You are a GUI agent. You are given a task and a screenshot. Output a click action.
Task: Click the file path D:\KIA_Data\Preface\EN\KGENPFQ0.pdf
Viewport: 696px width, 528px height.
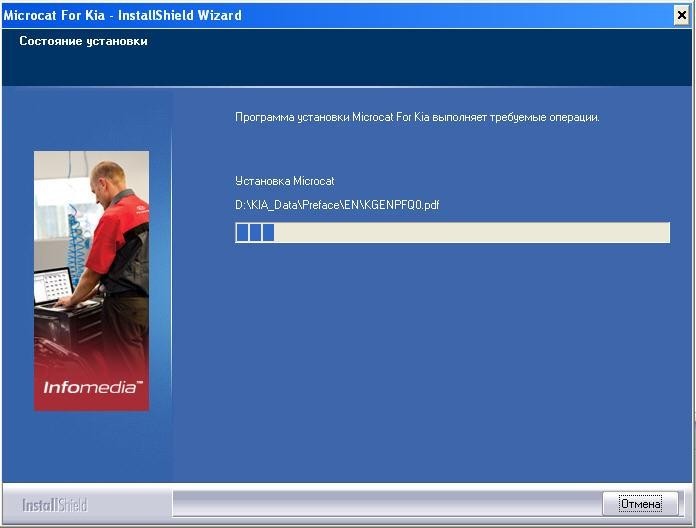337,205
